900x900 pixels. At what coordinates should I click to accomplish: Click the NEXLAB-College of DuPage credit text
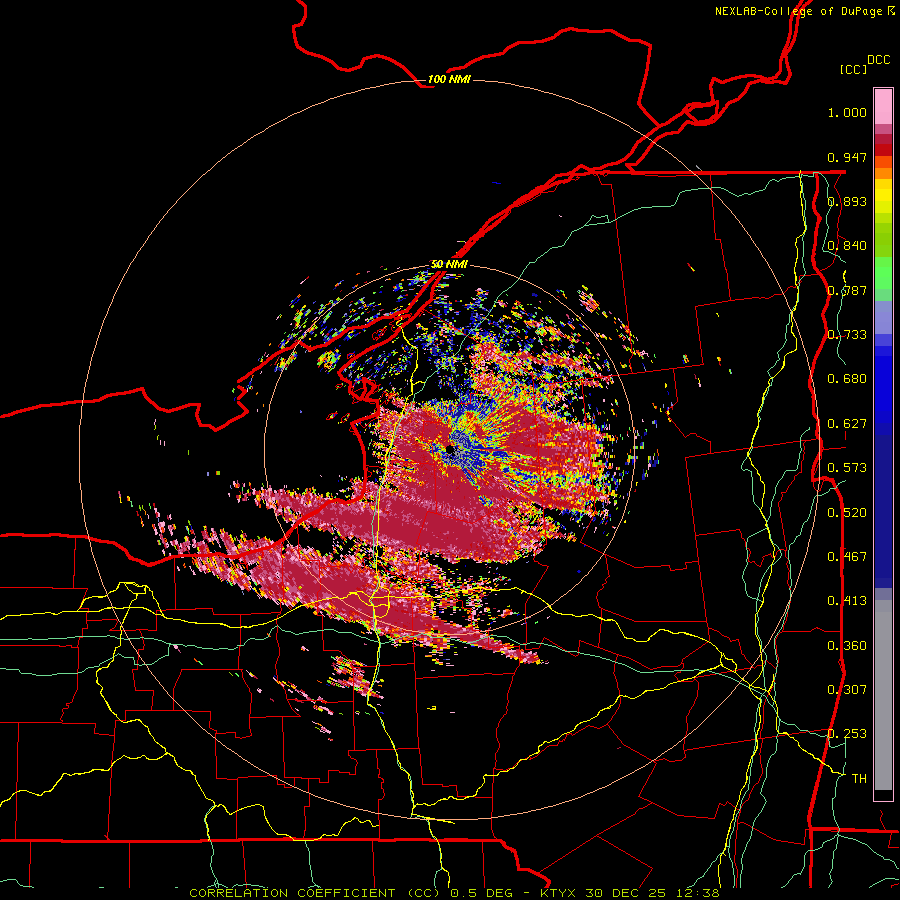pos(798,11)
